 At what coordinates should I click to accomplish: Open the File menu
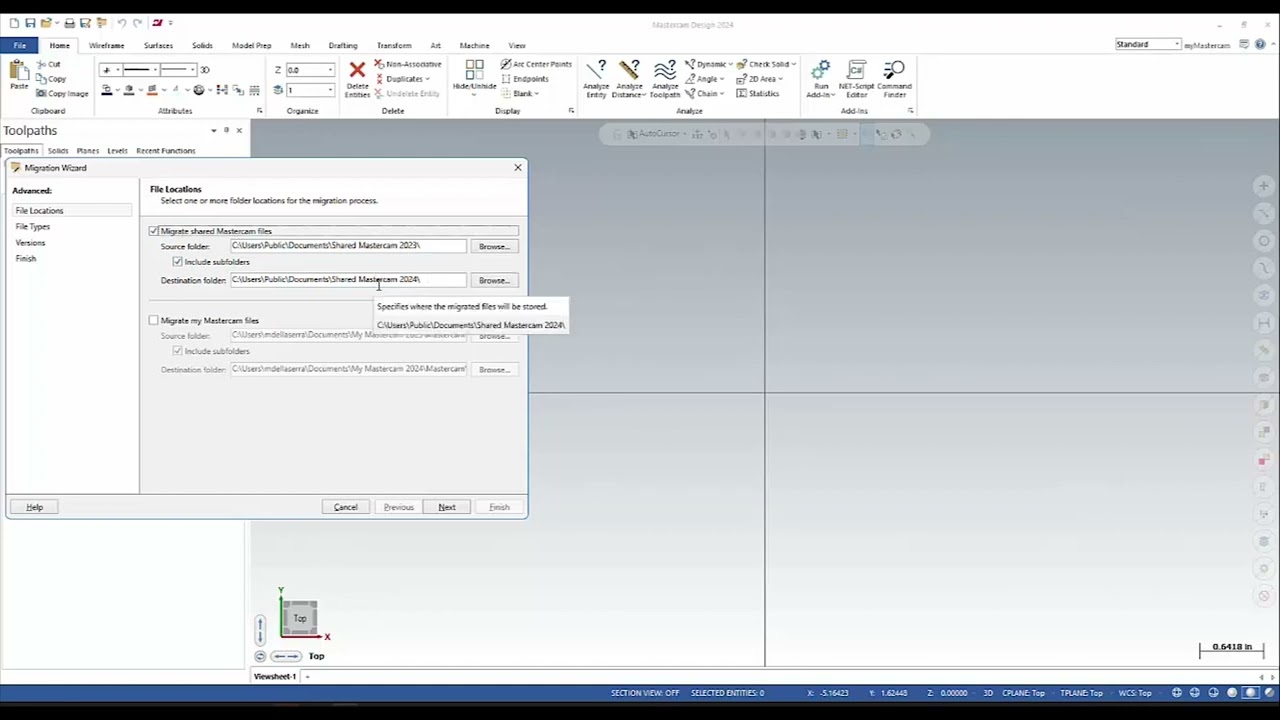tap(19, 45)
